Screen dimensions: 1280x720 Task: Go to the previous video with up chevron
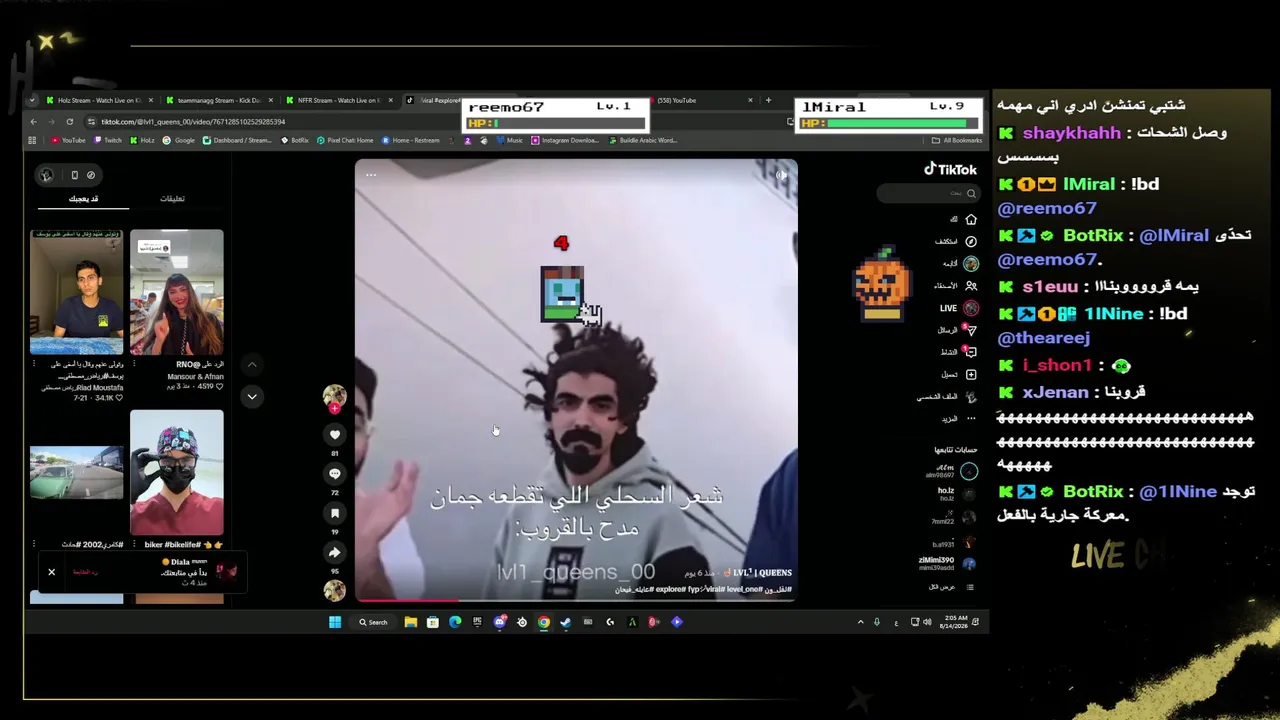[252, 365]
